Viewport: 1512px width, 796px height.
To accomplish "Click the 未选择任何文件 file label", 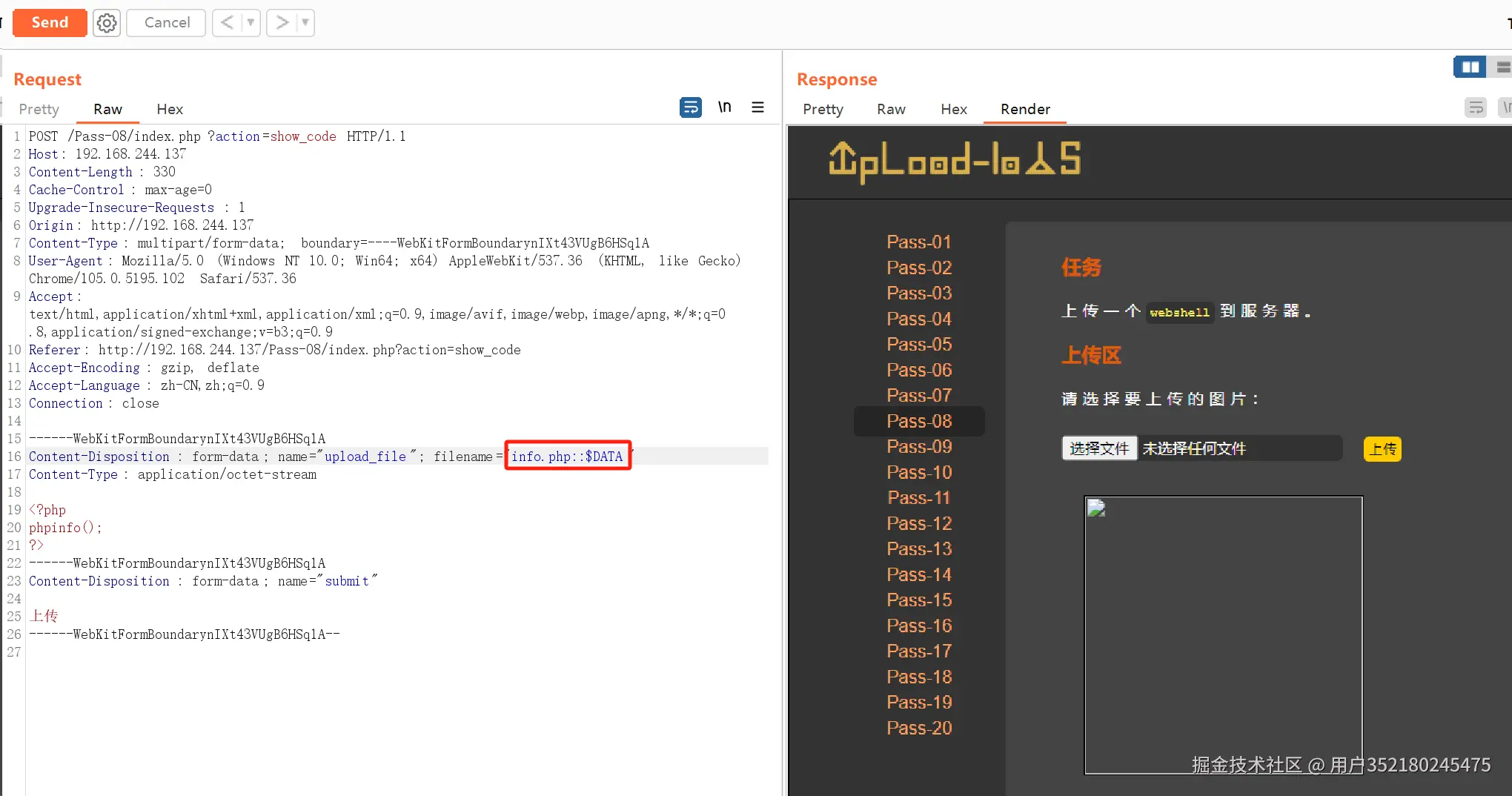I will click(x=1194, y=448).
